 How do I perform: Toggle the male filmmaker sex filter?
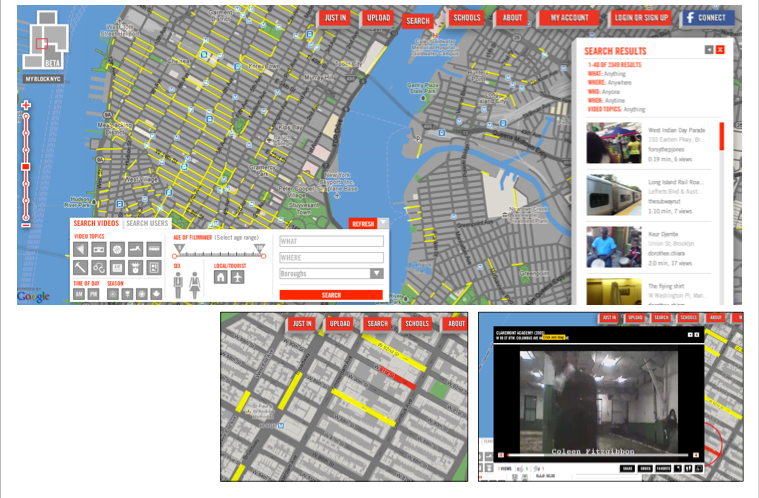pyautogui.click(x=178, y=285)
